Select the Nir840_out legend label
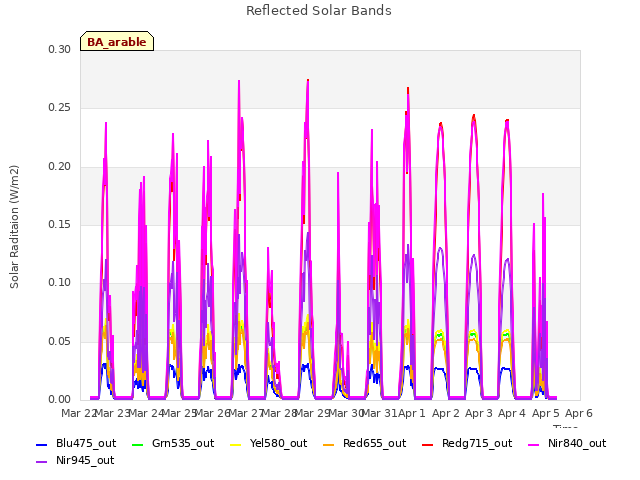 pos(577,443)
